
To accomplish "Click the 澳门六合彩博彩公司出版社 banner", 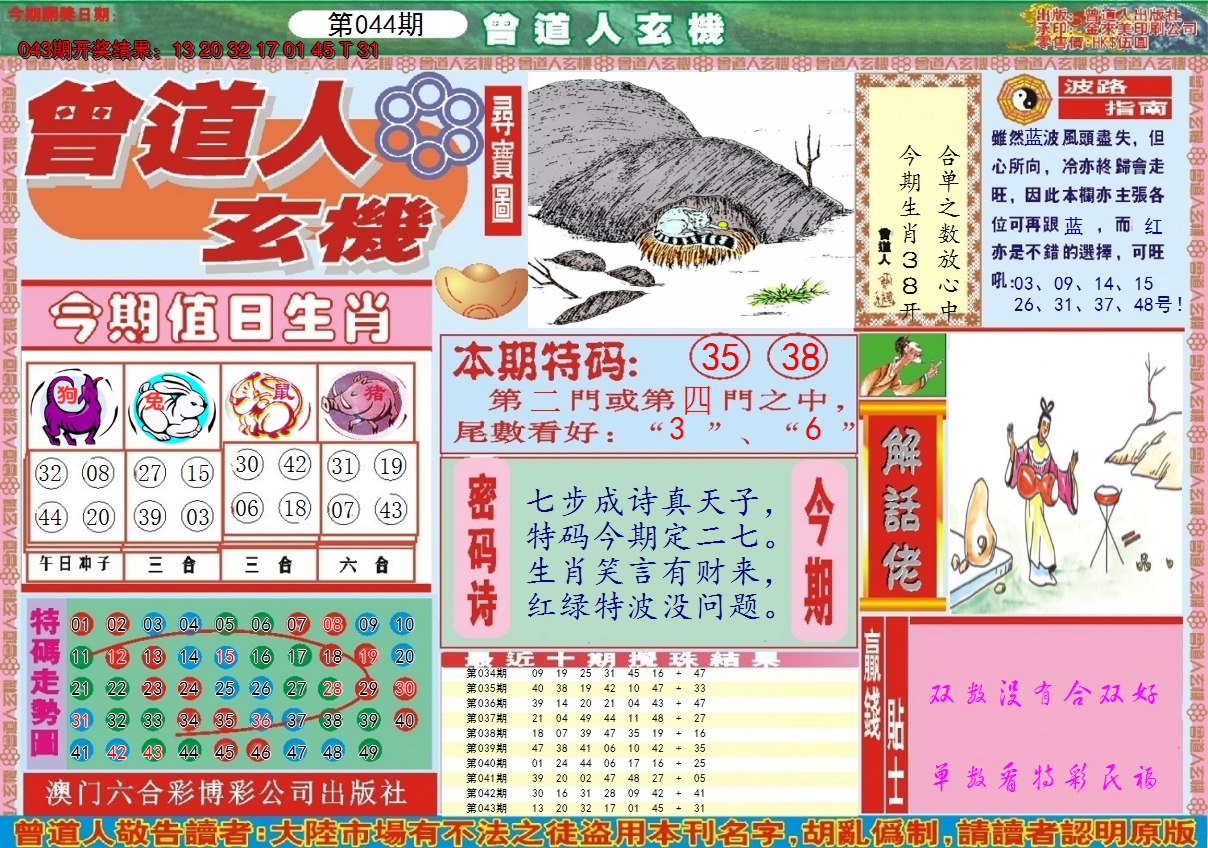I will click(229, 794).
